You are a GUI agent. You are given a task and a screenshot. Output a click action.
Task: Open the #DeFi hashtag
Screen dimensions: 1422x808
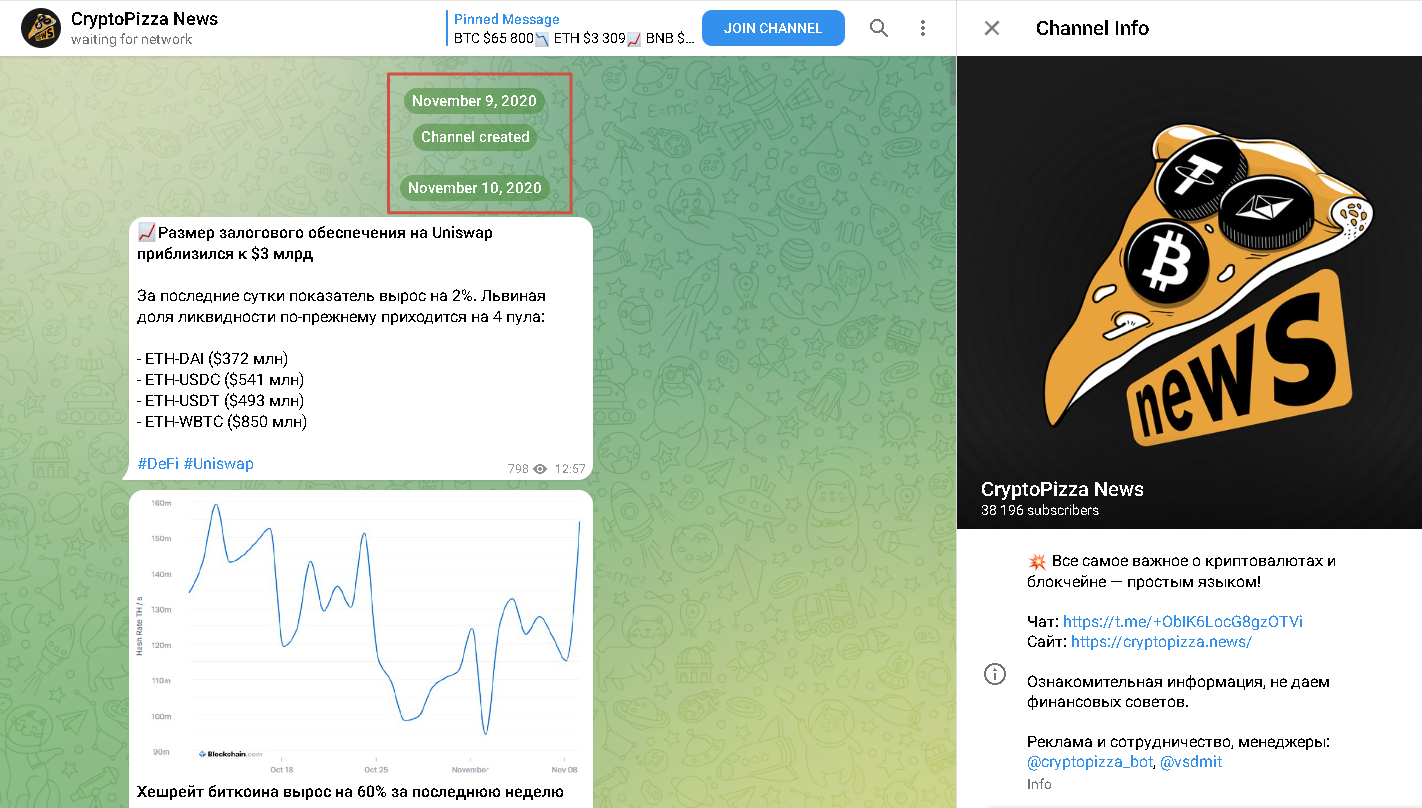158,464
